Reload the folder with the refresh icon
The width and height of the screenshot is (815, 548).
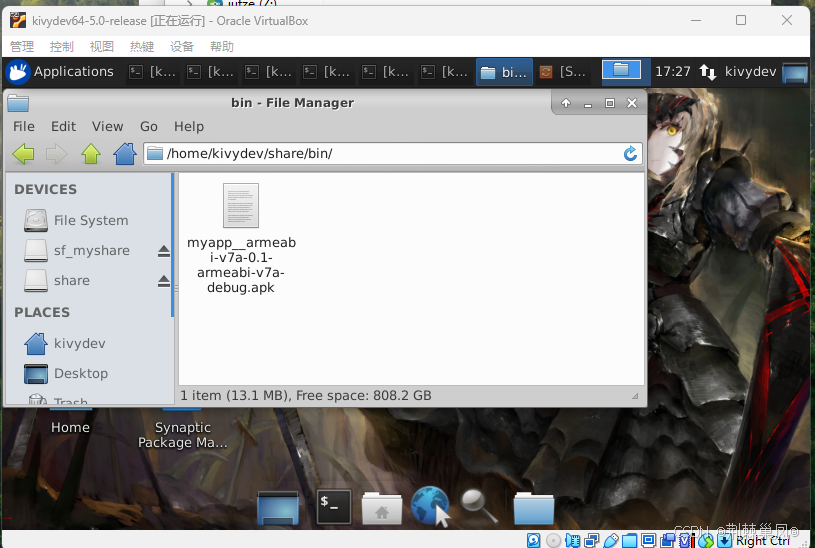tap(630, 154)
